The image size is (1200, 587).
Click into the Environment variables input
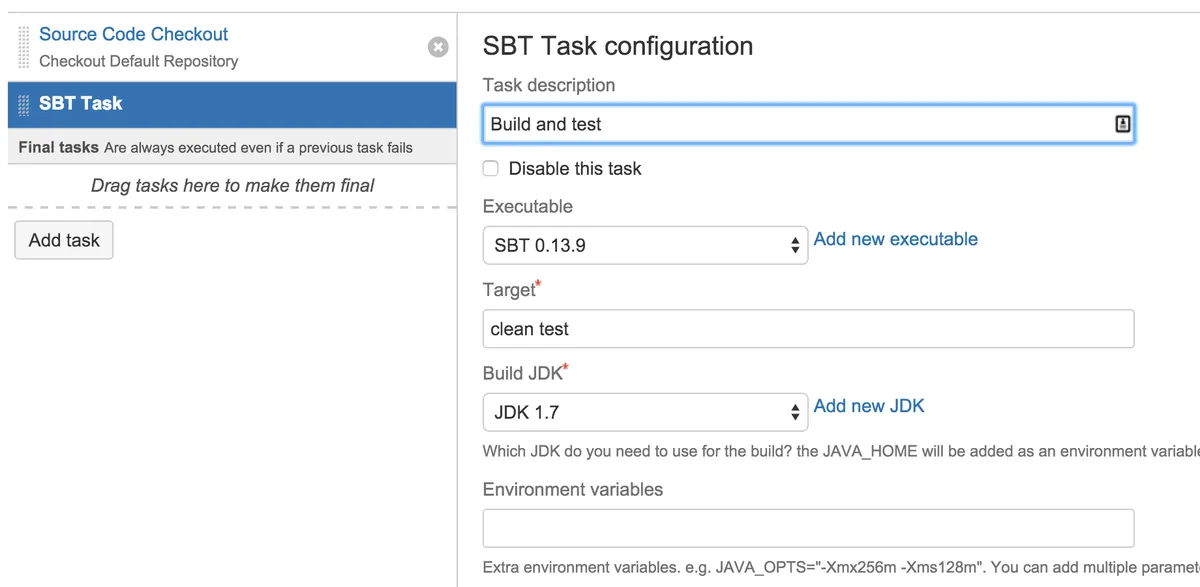(x=808, y=528)
